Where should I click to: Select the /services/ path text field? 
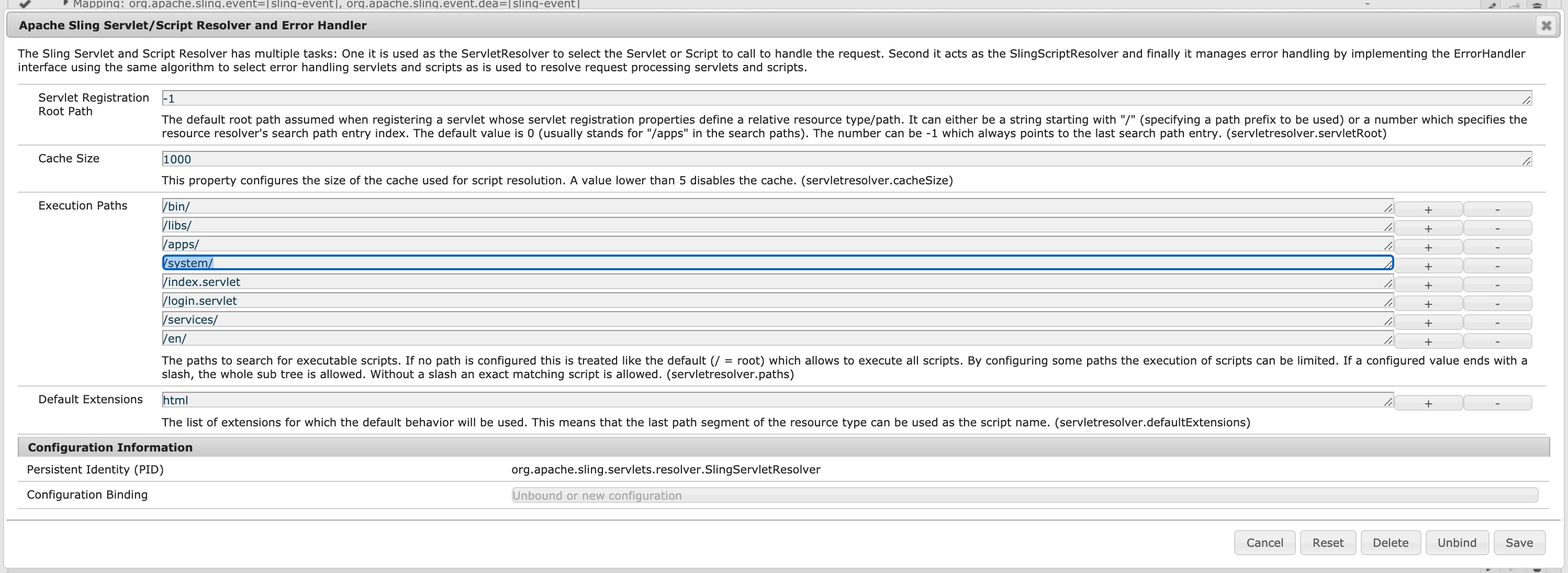click(777, 319)
